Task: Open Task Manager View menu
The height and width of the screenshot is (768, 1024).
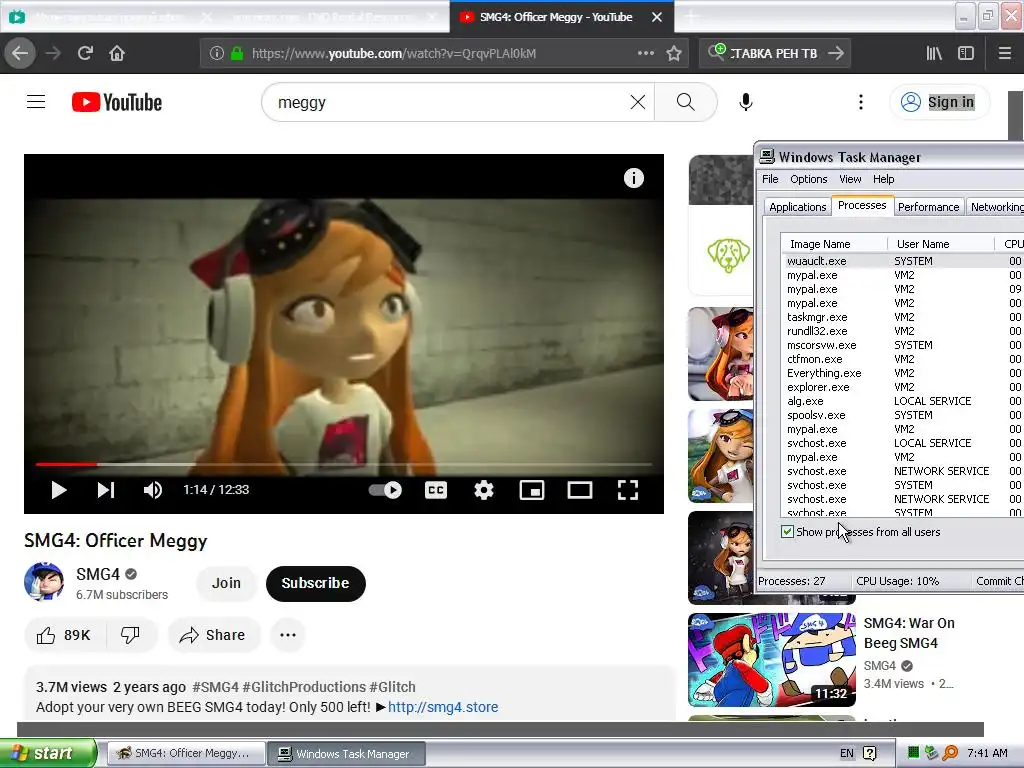Action: point(850,179)
